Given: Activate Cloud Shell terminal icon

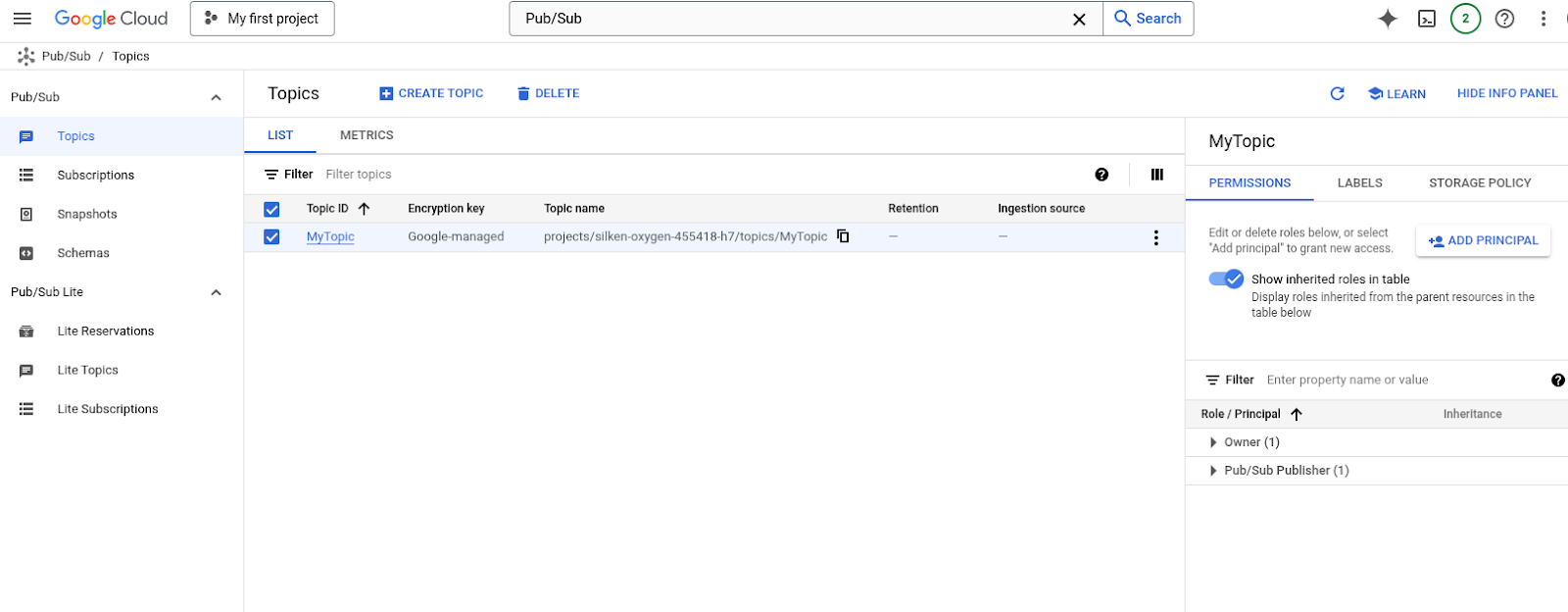Looking at the screenshot, I should (x=1427, y=19).
